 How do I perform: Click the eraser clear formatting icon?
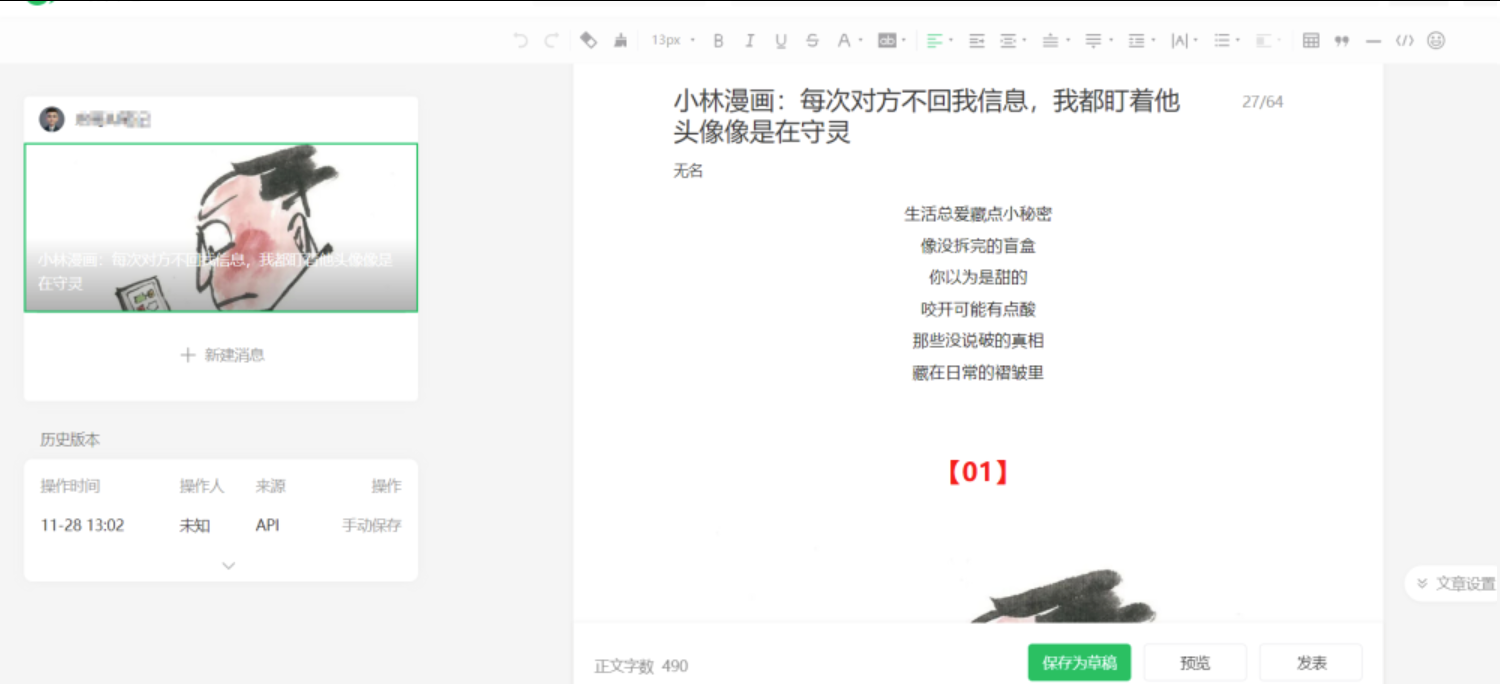click(589, 40)
